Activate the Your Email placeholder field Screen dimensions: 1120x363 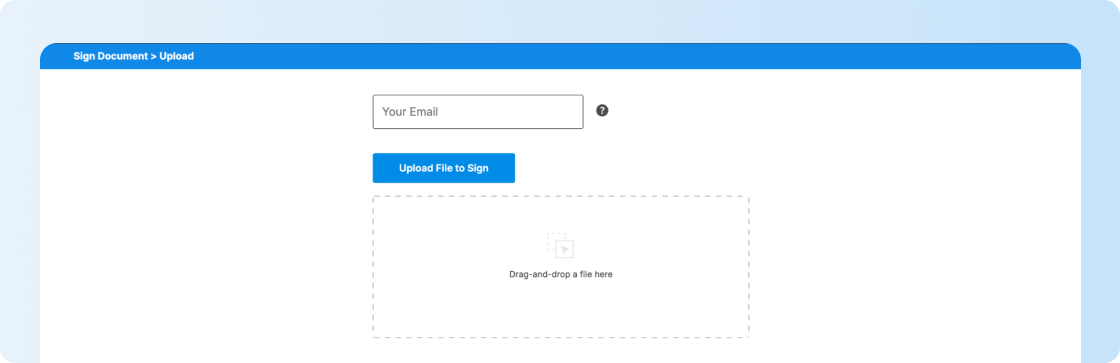[478, 111]
